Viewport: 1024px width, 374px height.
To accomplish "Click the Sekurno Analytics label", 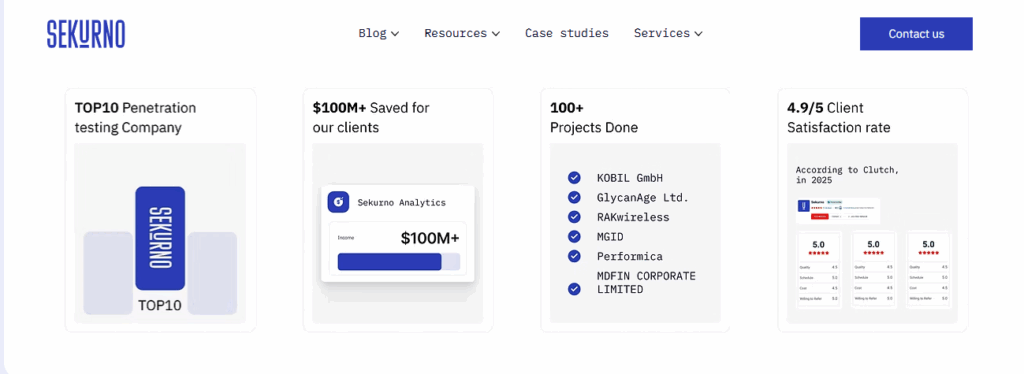I will pyautogui.click(x=401, y=202).
